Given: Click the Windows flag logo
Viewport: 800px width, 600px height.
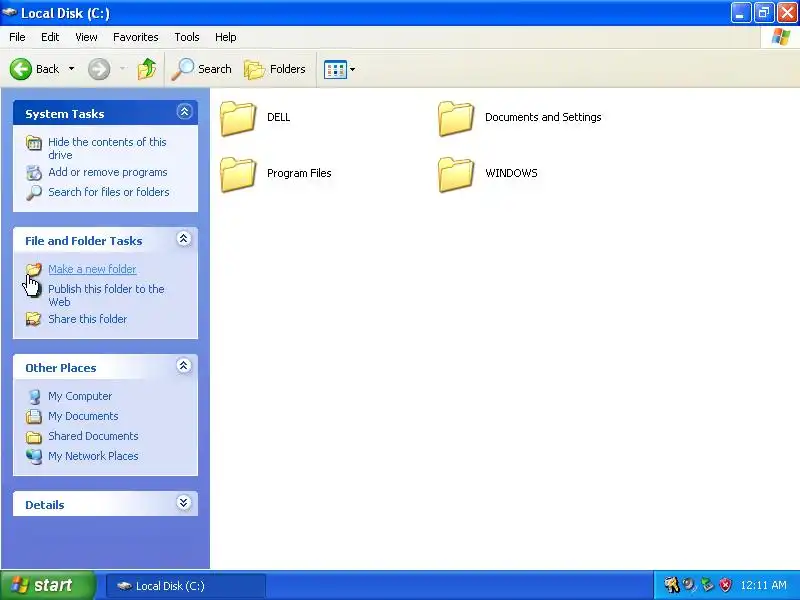Looking at the screenshot, I should pos(781,37).
